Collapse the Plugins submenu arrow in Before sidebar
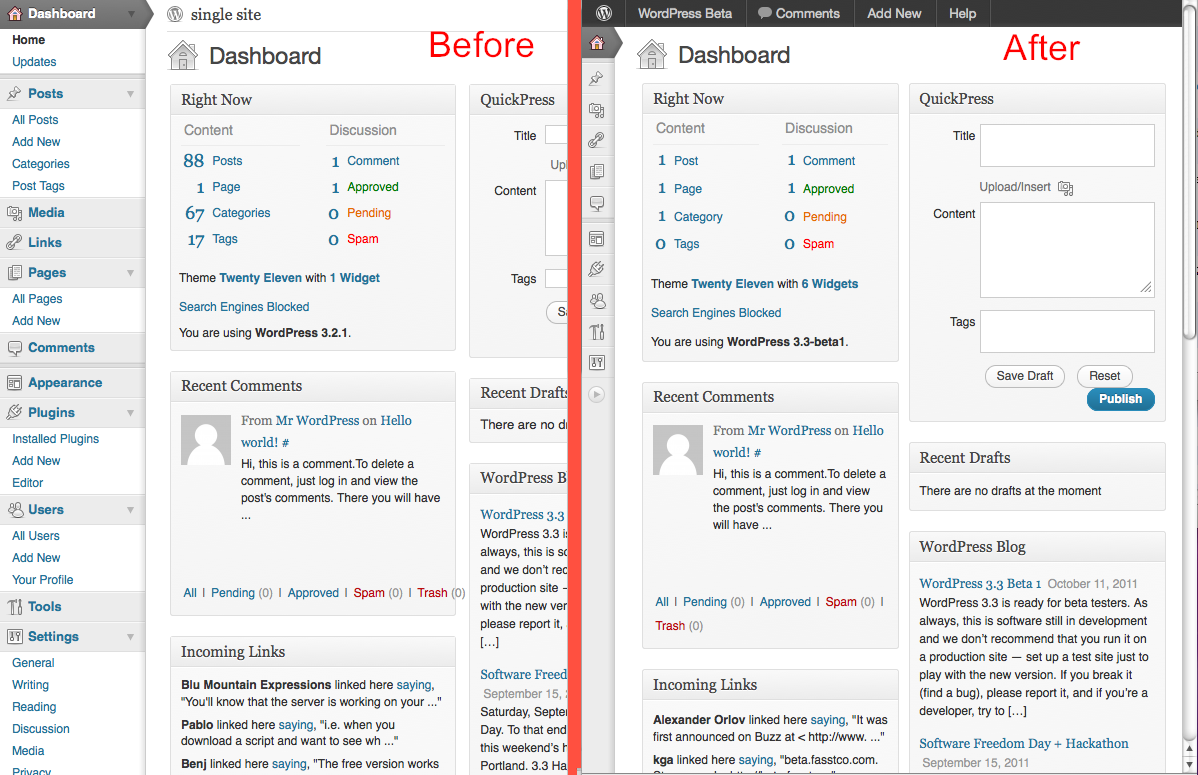This screenshot has height=775, width=1198. pyautogui.click(x=131, y=413)
